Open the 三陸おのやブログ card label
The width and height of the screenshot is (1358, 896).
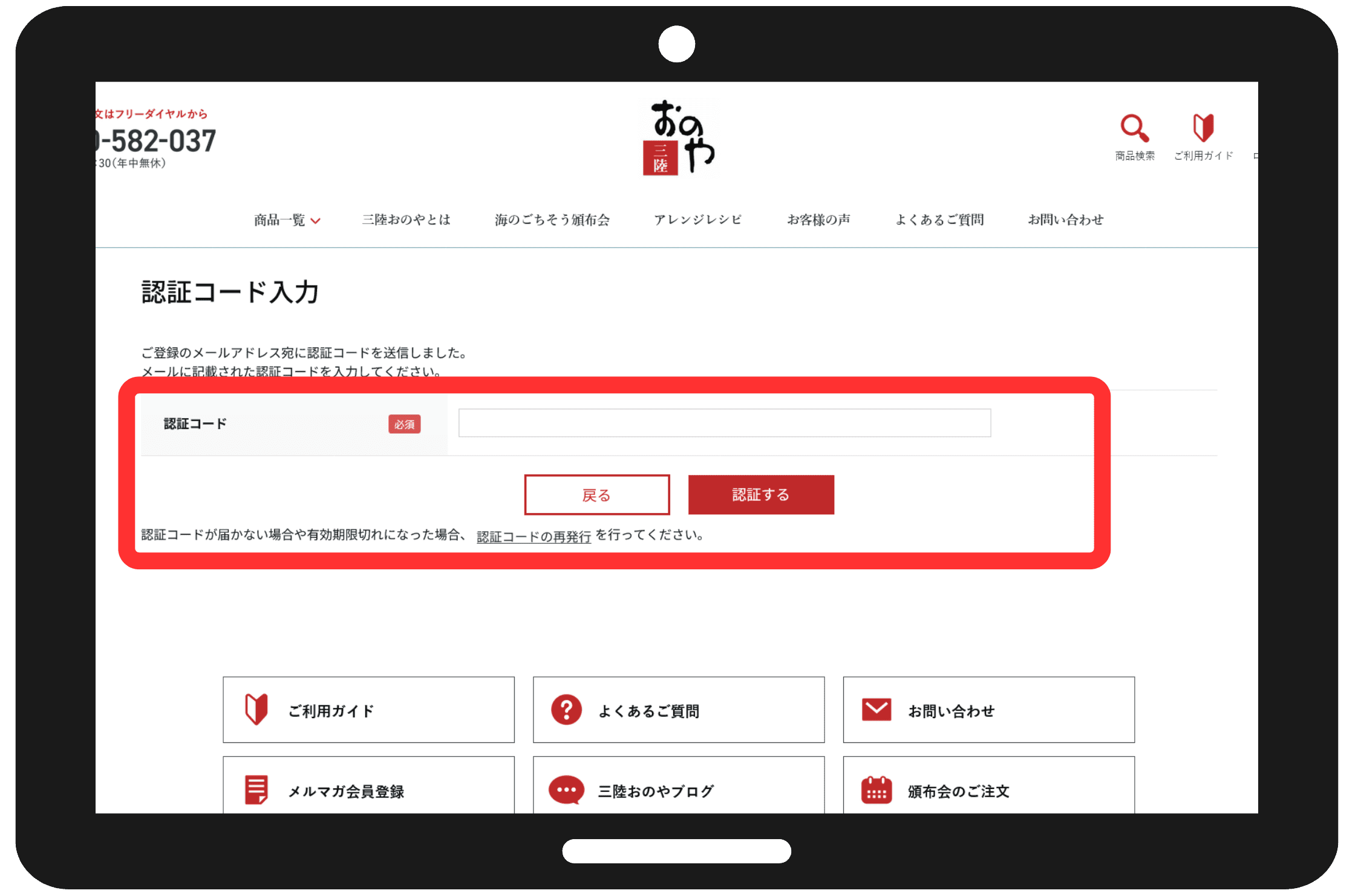[x=656, y=791]
